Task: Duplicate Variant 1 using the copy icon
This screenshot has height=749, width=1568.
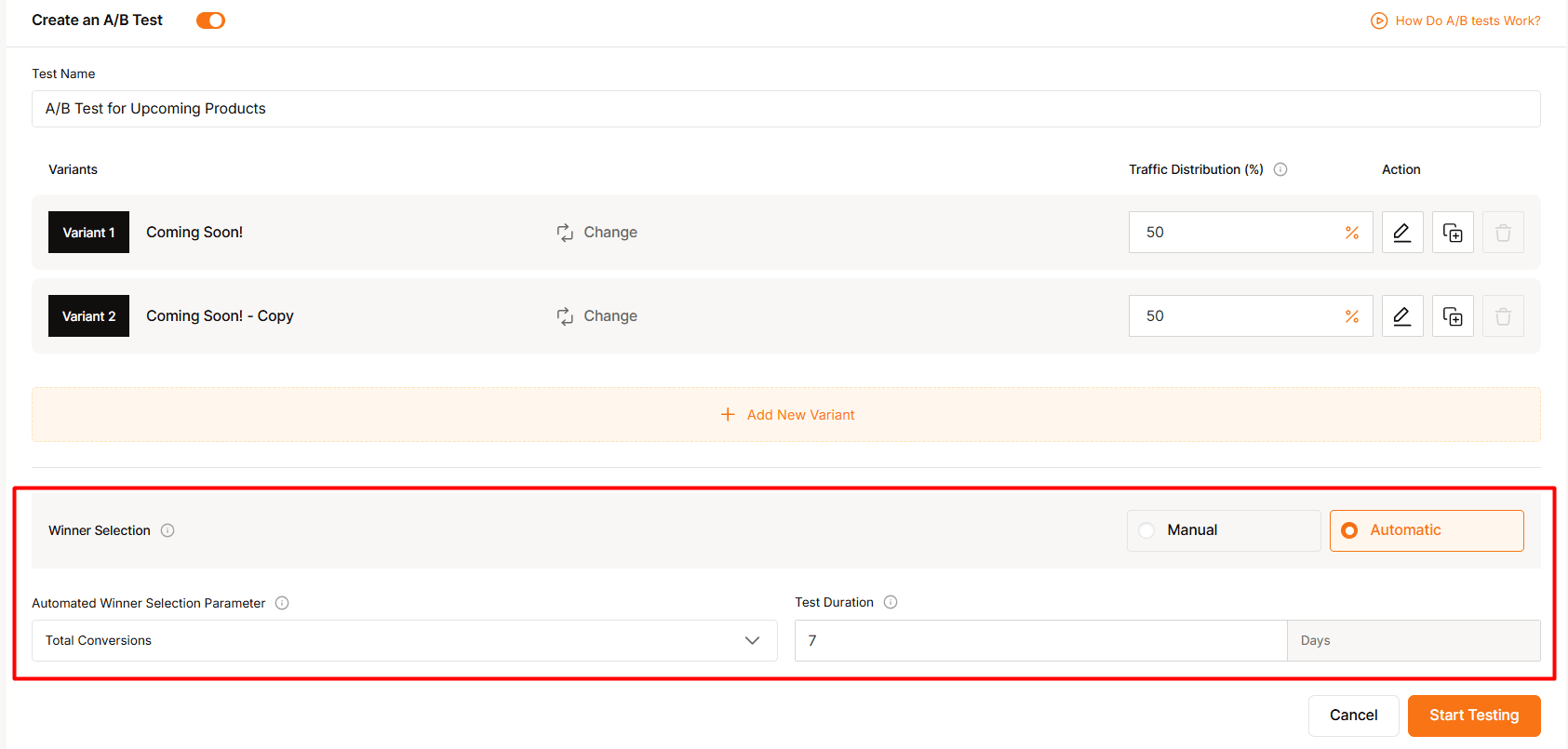Action: pos(1453,233)
